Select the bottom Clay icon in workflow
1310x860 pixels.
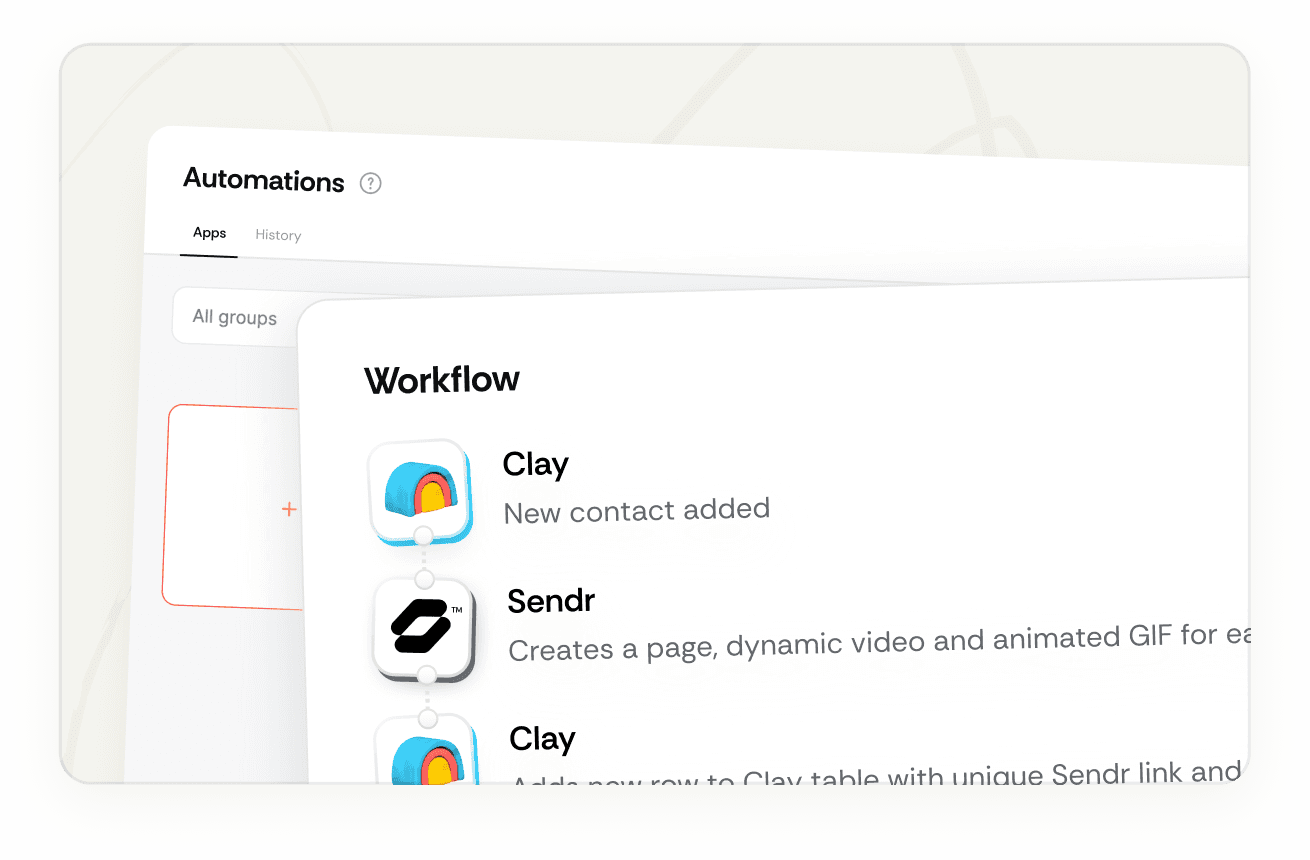[x=425, y=751]
